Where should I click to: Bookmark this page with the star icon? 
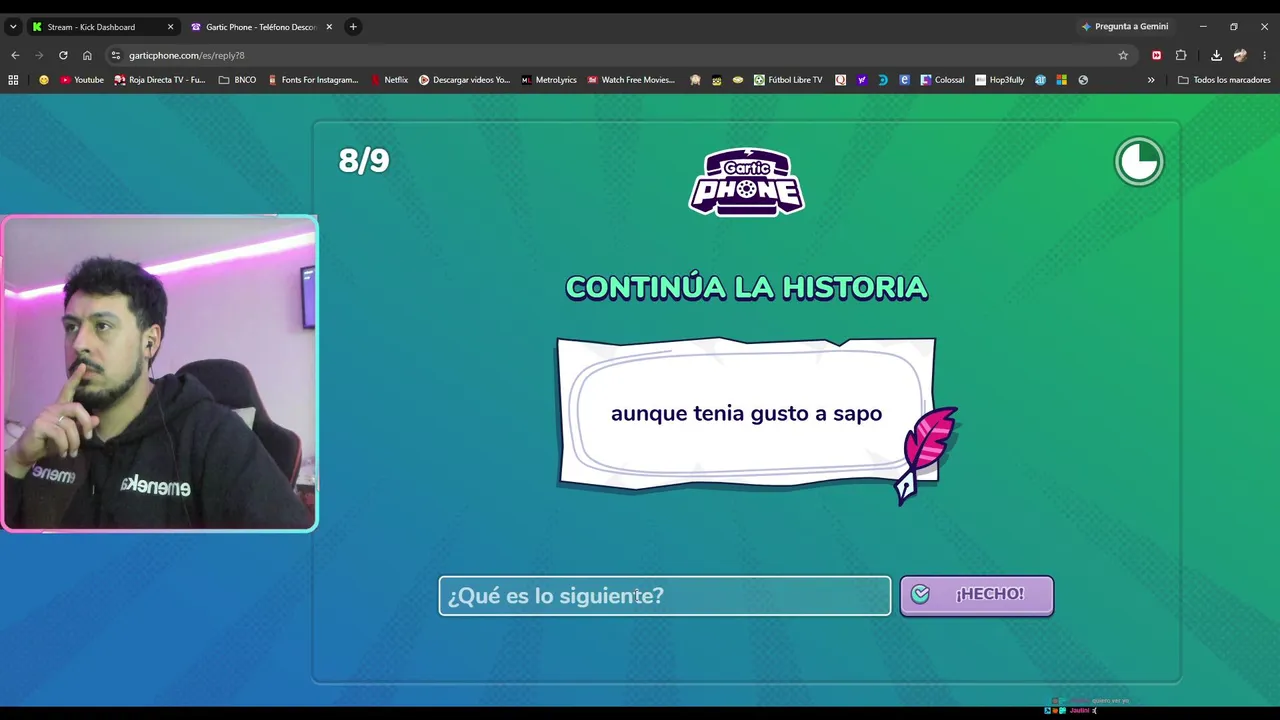point(1123,55)
